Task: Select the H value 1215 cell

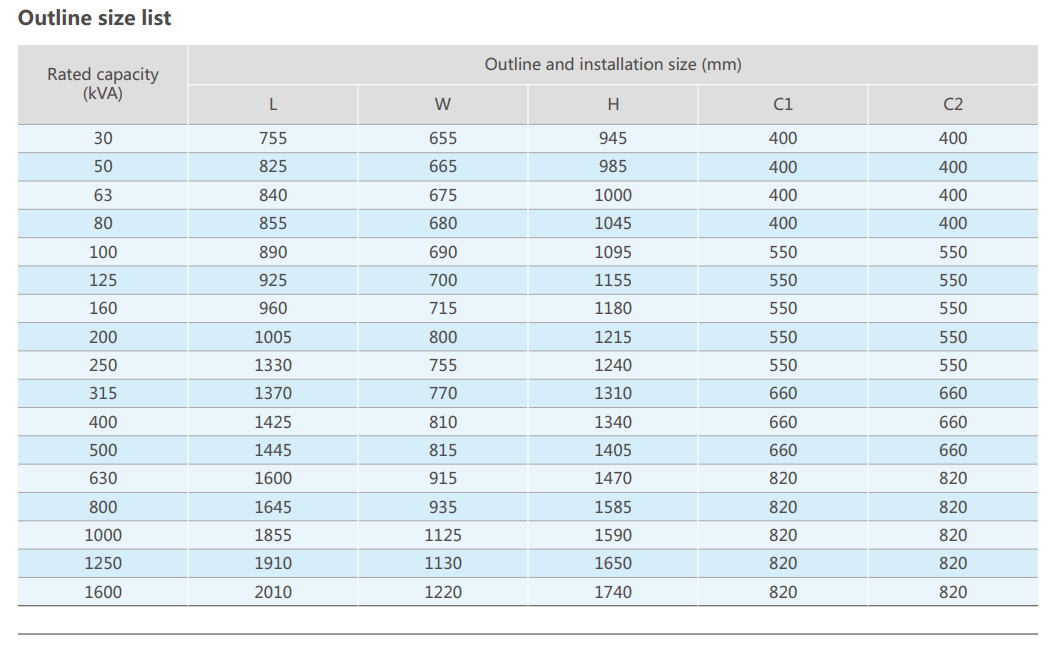Action: (613, 337)
